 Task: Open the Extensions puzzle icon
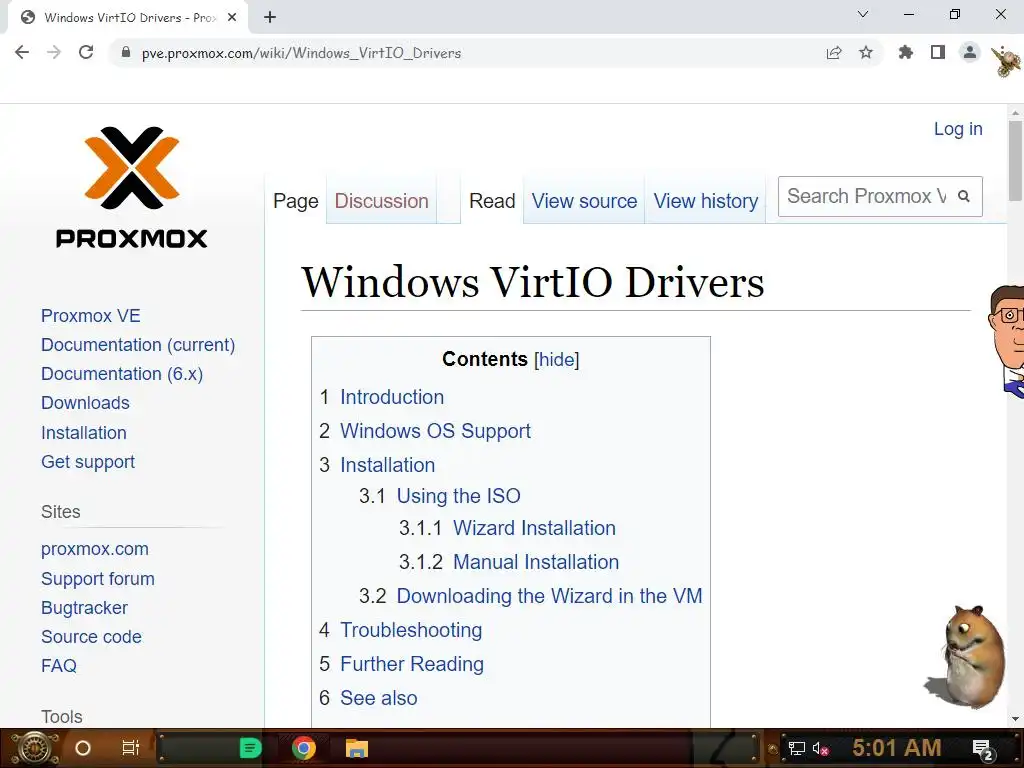pos(906,52)
